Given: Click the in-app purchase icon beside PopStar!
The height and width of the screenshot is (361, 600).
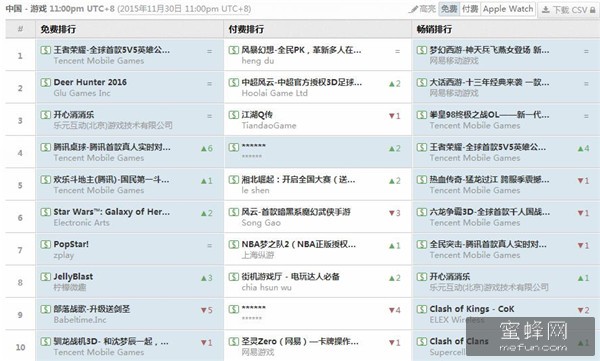Looking at the screenshot, I should pyautogui.click(x=46, y=244).
